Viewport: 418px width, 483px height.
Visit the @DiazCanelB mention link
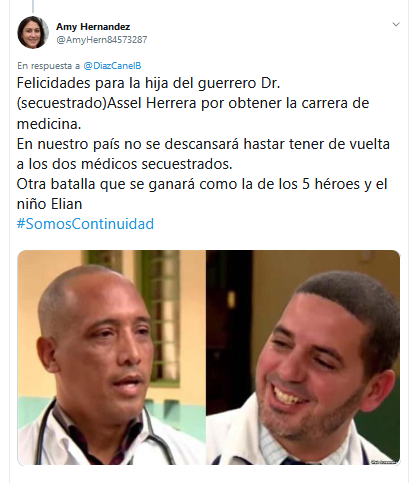112,66
